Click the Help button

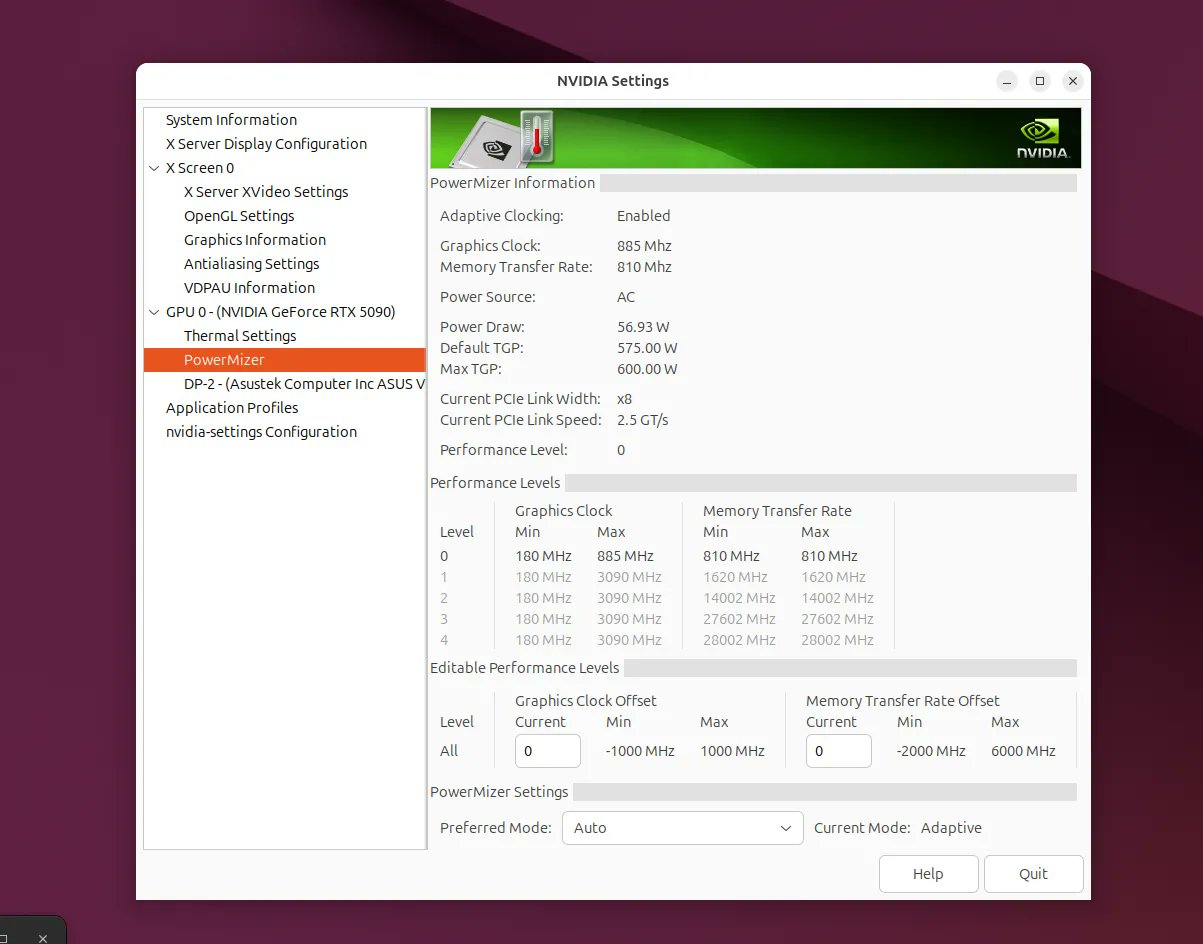coord(928,873)
